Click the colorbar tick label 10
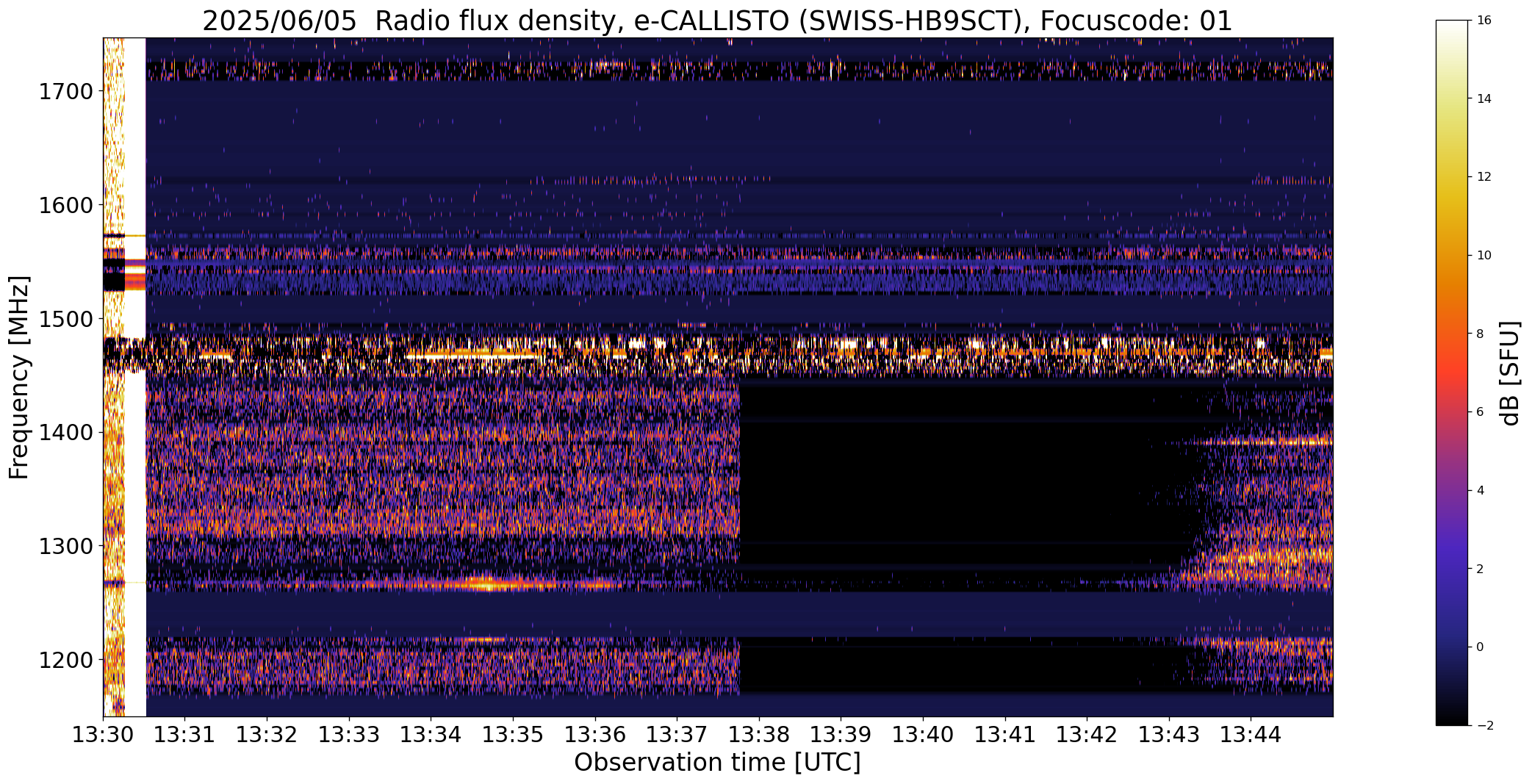 click(1484, 255)
